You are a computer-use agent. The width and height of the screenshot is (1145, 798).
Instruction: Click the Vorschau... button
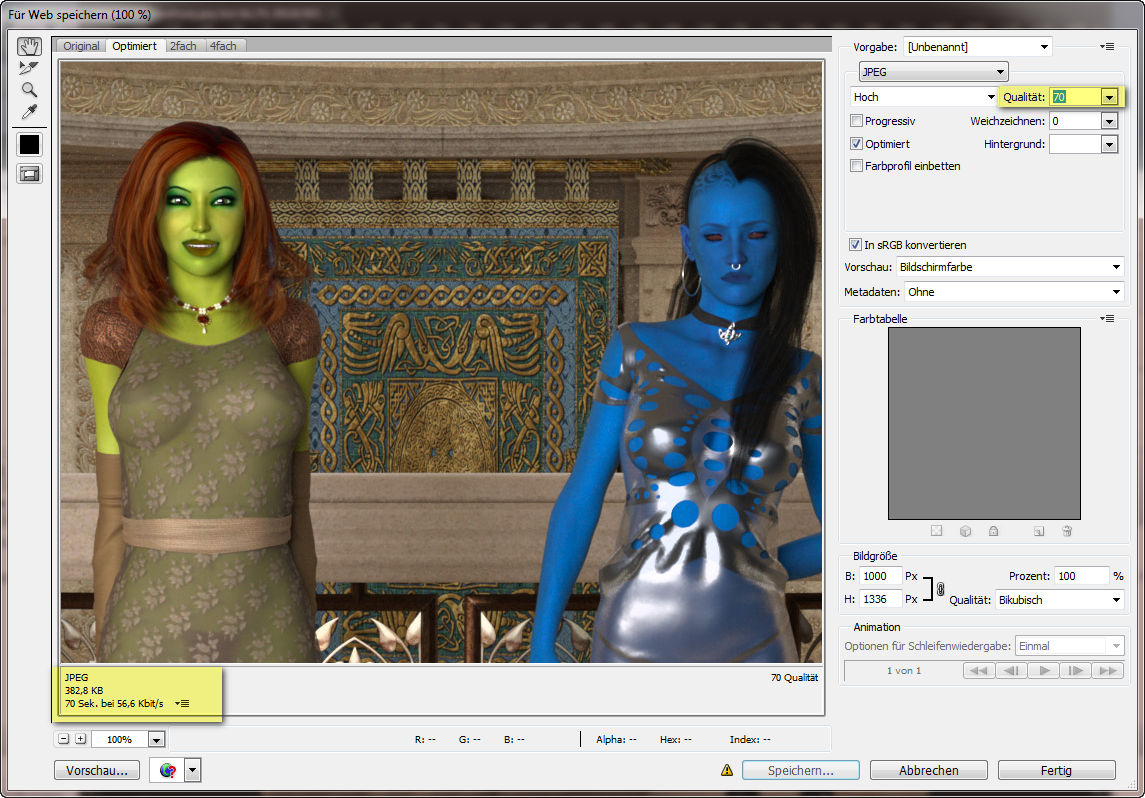(x=97, y=770)
